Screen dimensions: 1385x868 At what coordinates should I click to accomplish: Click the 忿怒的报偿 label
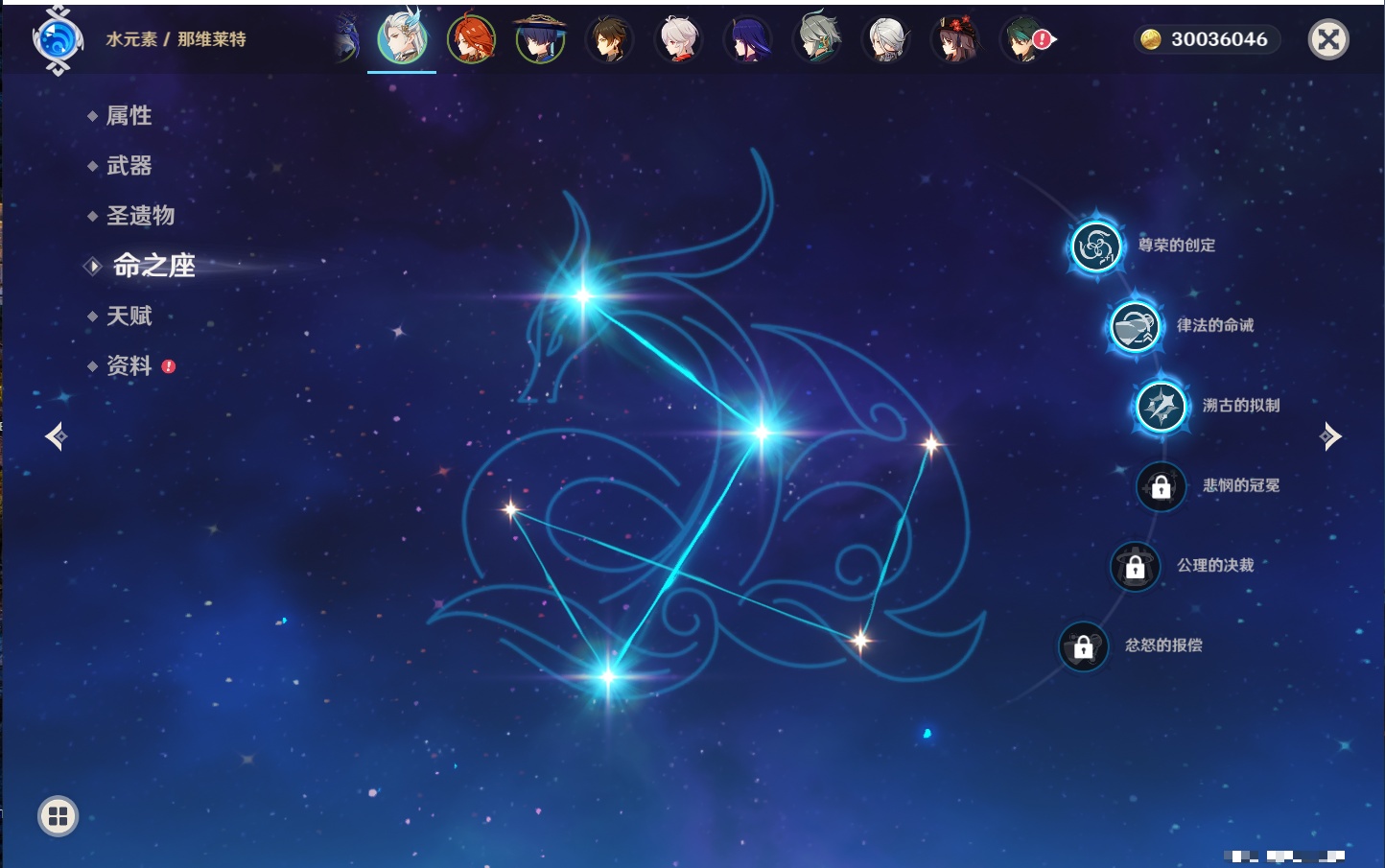pyautogui.click(x=1163, y=645)
